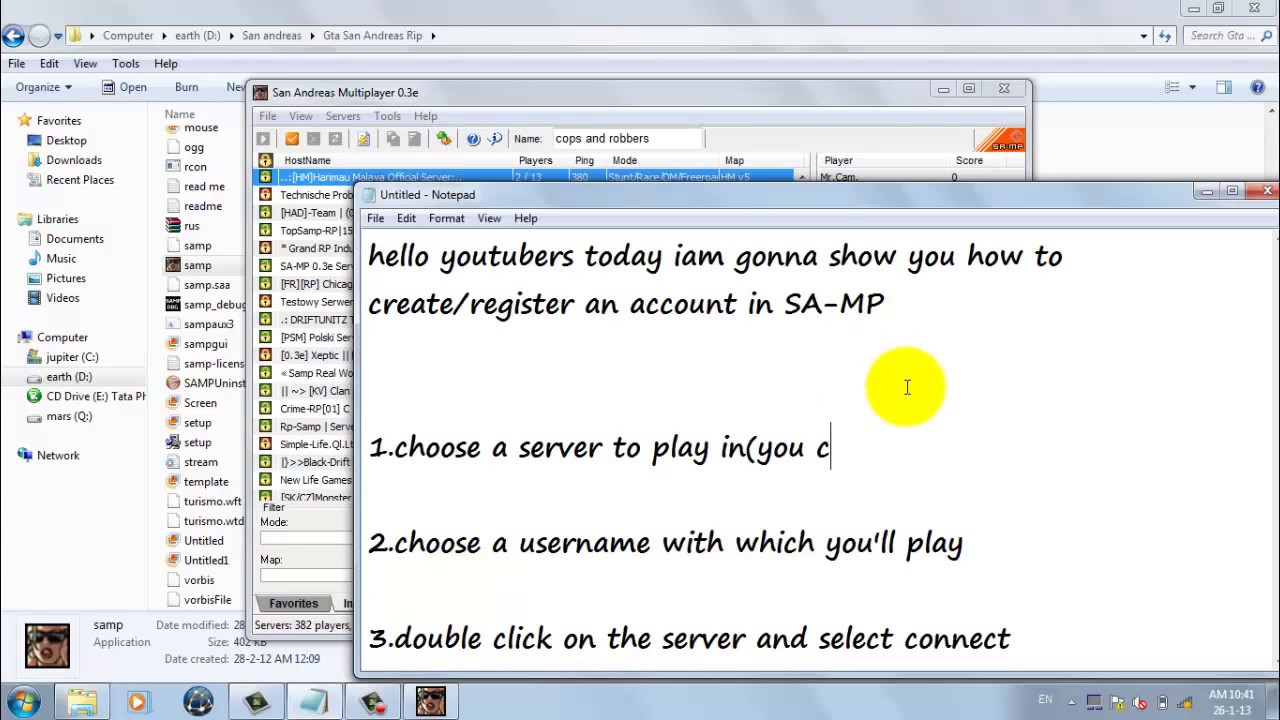Open the media player taskbar icon
1280x720 pixels.
(137, 701)
